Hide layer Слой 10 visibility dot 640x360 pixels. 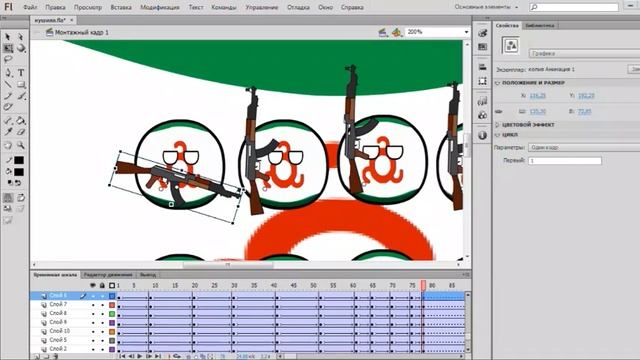(x=93, y=332)
